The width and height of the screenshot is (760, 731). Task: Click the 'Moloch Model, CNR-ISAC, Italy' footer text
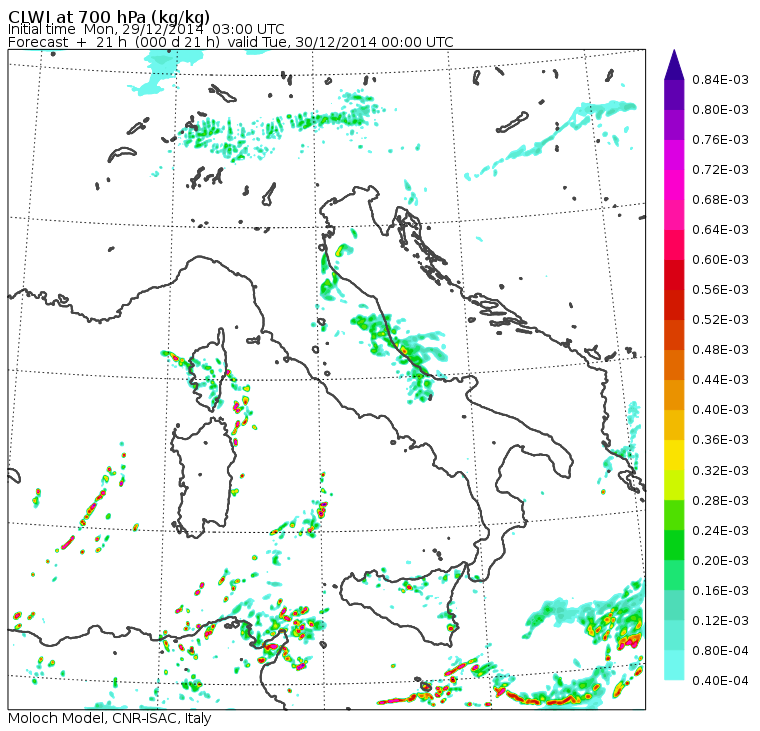(110, 718)
